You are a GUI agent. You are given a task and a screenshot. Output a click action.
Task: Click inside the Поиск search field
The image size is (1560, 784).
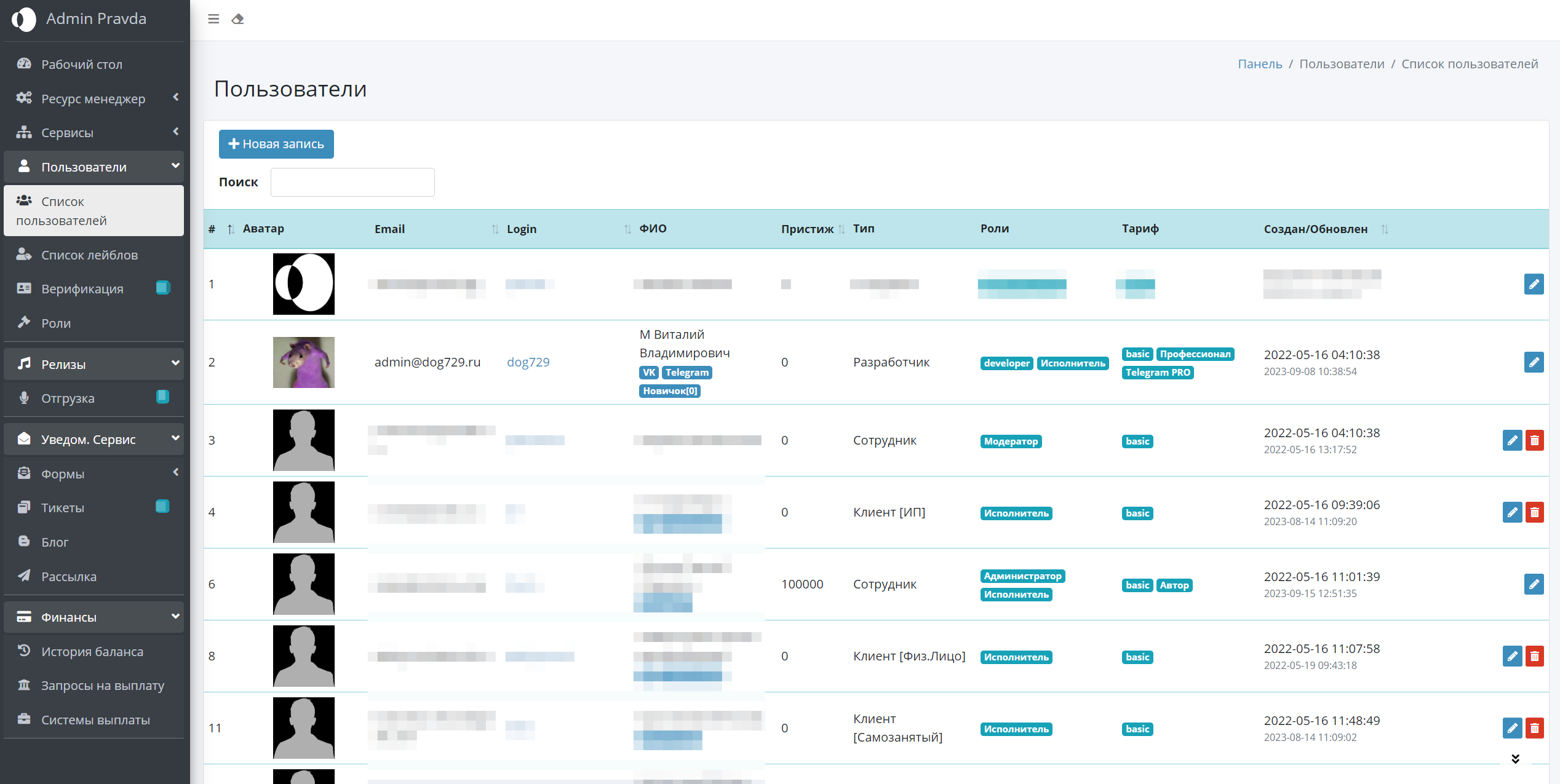coord(352,182)
